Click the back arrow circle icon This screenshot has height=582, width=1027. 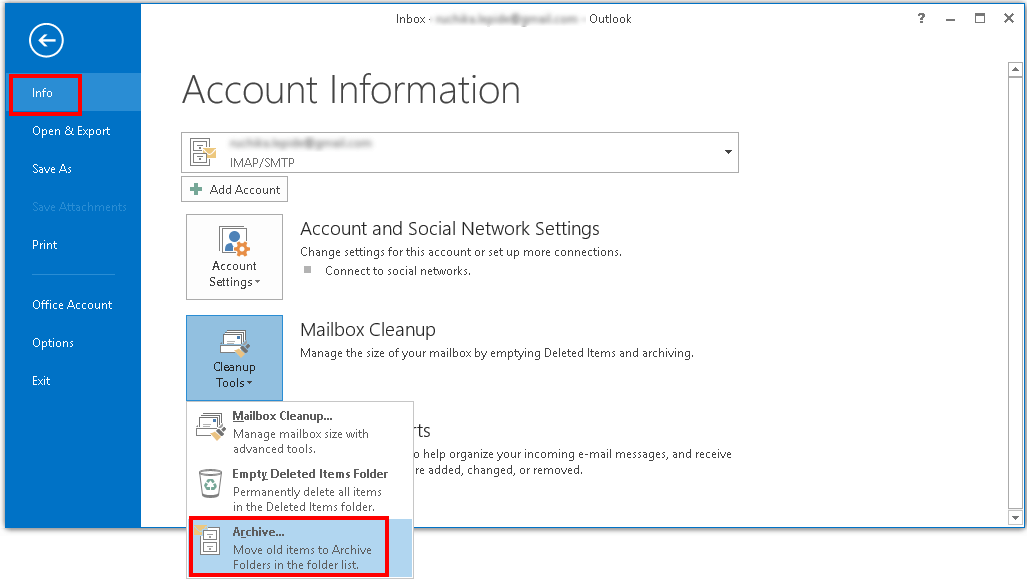coord(47,41)
